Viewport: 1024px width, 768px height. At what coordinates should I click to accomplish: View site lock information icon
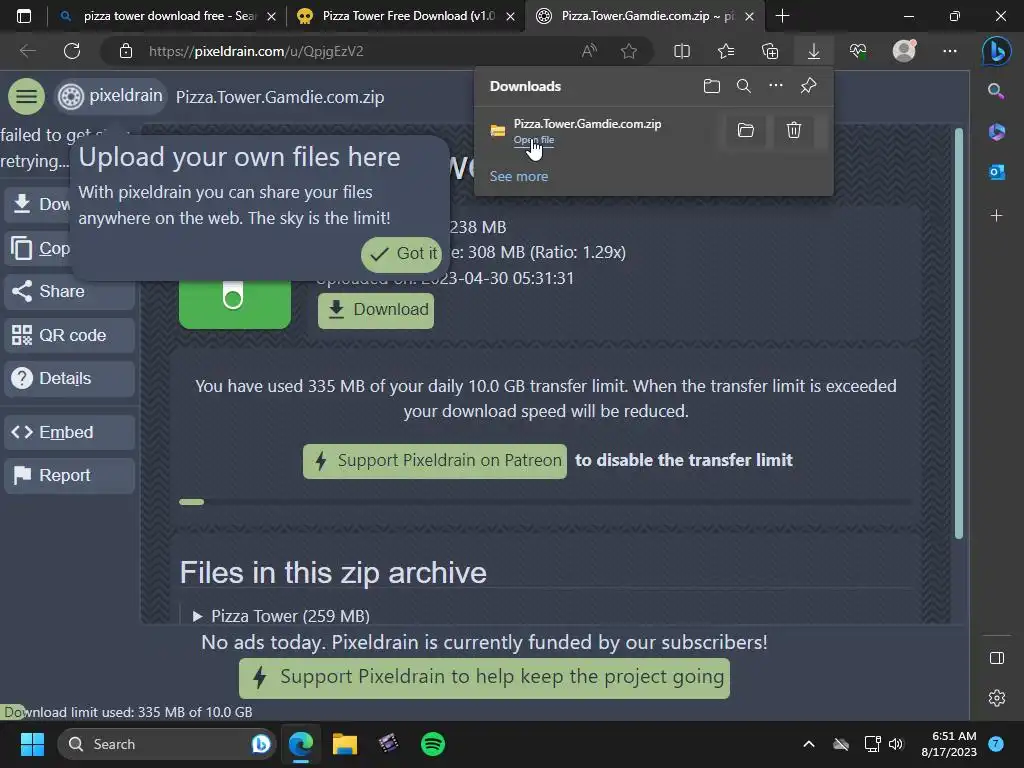(126, 51)
